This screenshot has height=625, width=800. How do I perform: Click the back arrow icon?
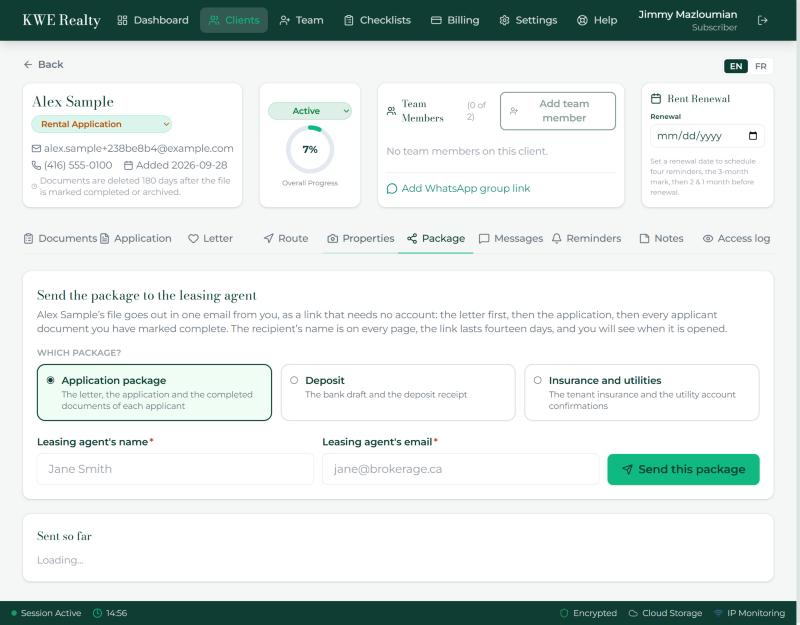[x=28, y=64]
